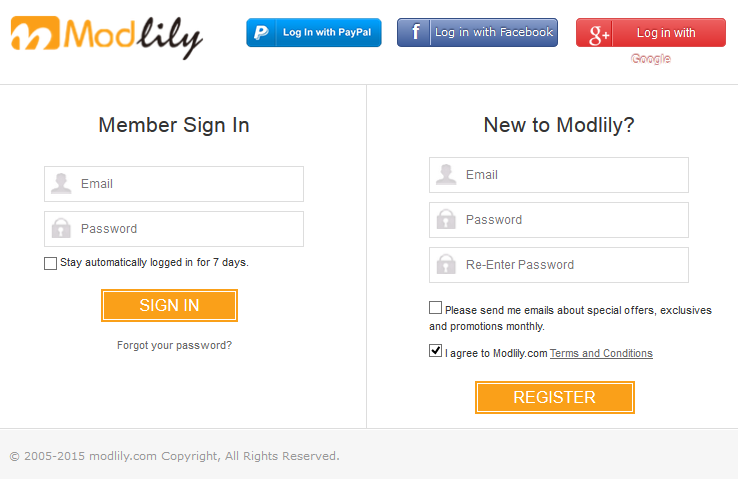Screen dimensions: 738x479
Task: Click the lock icon in sign-in Password field
Action: (x=62, y=229)
